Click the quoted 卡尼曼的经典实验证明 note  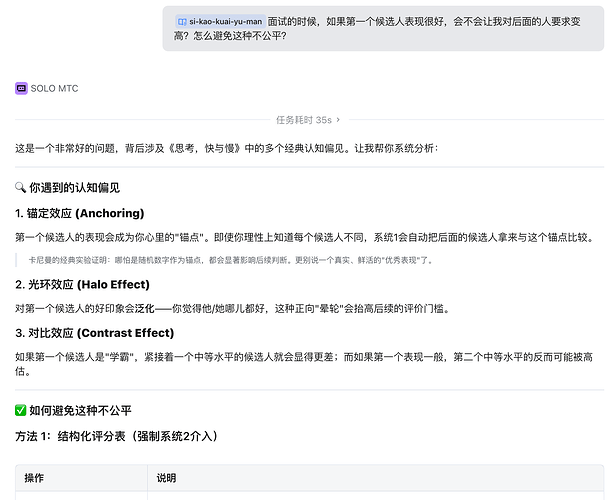(231, 260)
